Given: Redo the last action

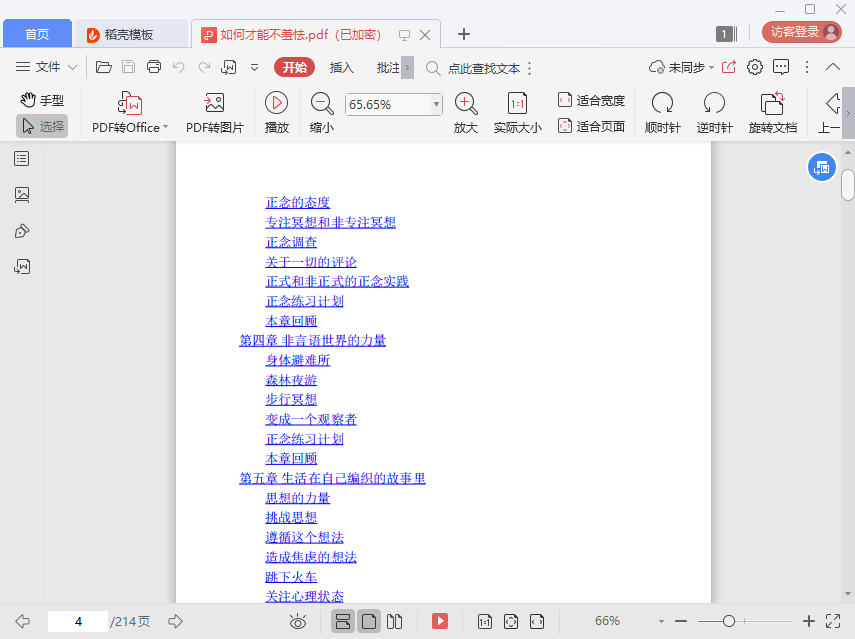Looking at the screenshot, I should click(204, 67).
